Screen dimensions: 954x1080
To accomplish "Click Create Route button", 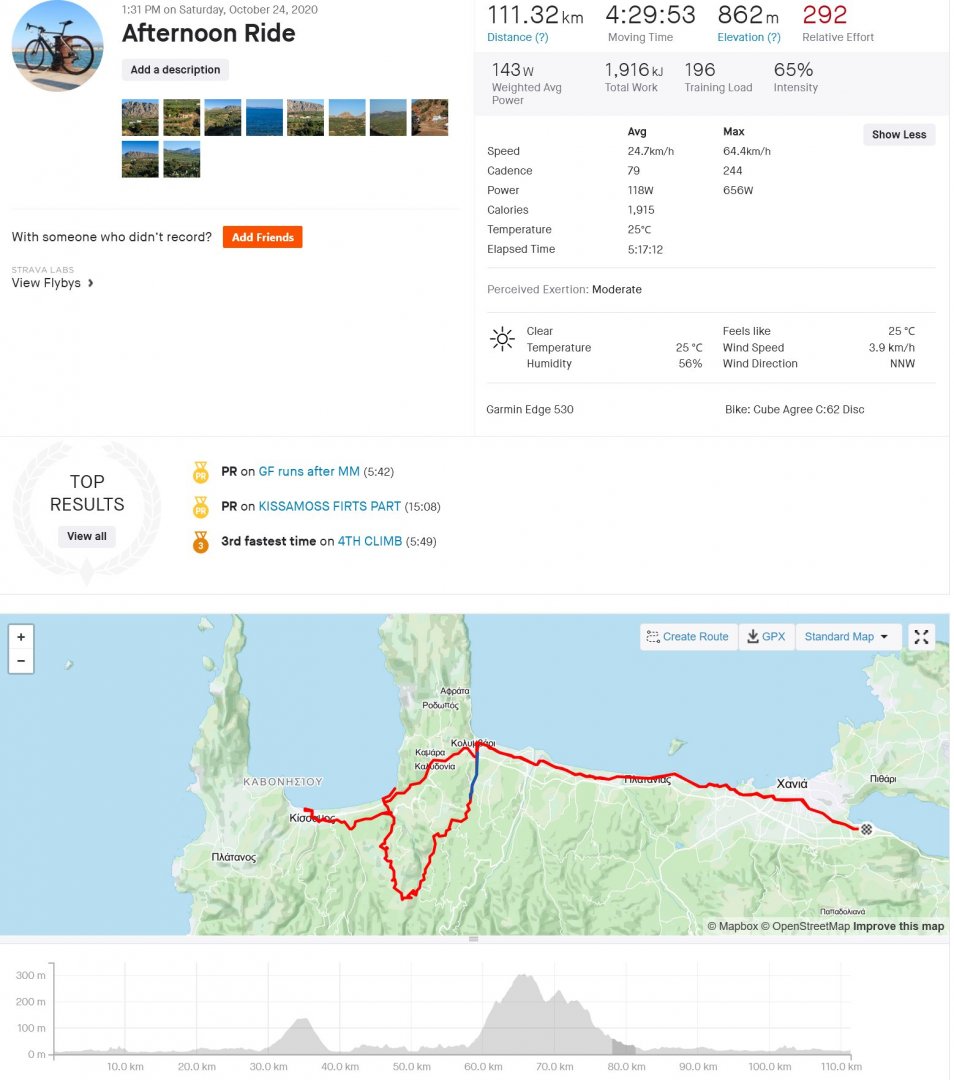I will 688,637.
